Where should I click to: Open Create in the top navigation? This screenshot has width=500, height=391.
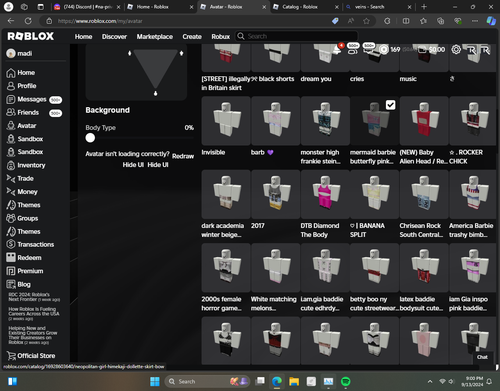pyautogui.click(x=192, y=36)
